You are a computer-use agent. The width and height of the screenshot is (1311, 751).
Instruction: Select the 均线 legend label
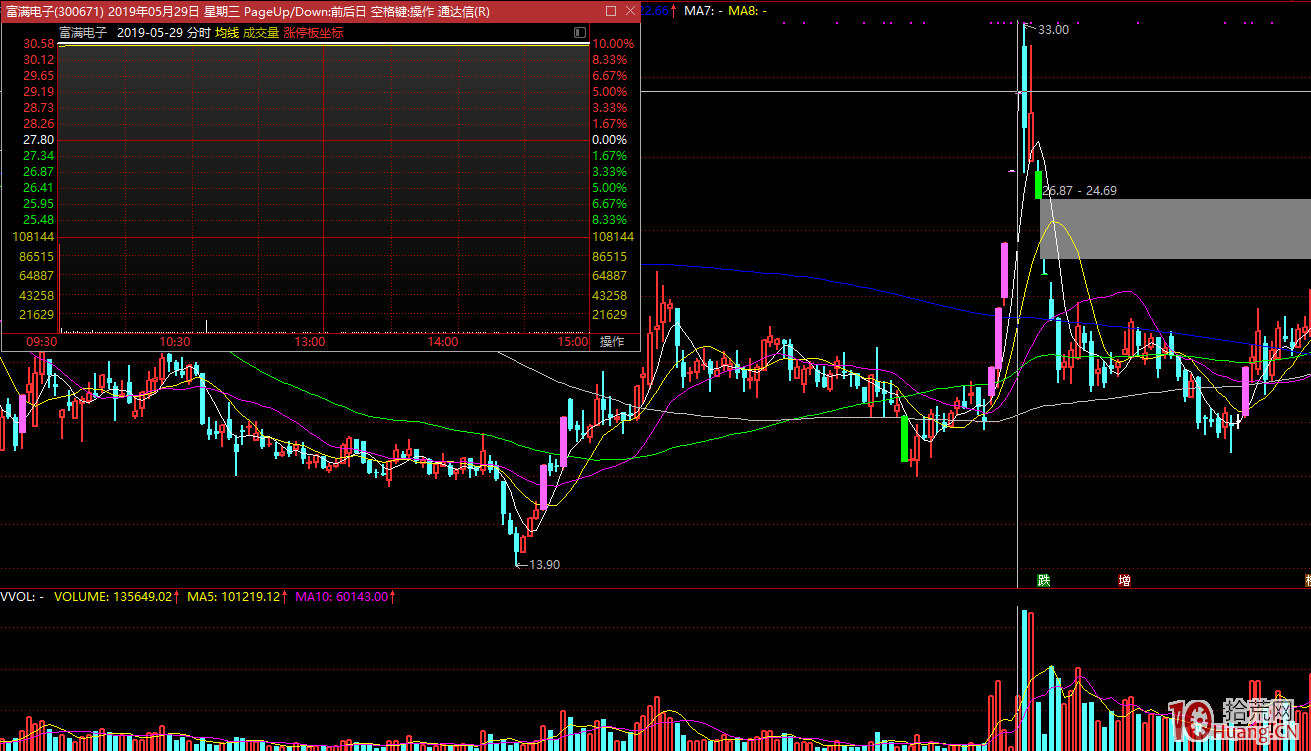[x=227, y=32]
